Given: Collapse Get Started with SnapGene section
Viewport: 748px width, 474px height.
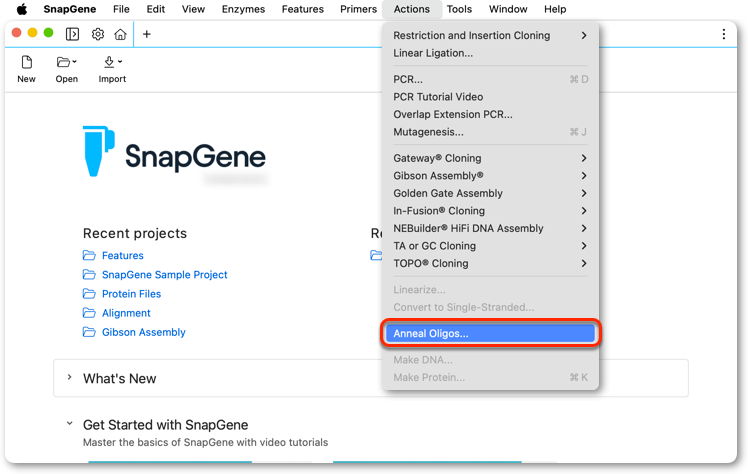Looking at the screenshot, I should pyautogui.click(x=70, y=423).
